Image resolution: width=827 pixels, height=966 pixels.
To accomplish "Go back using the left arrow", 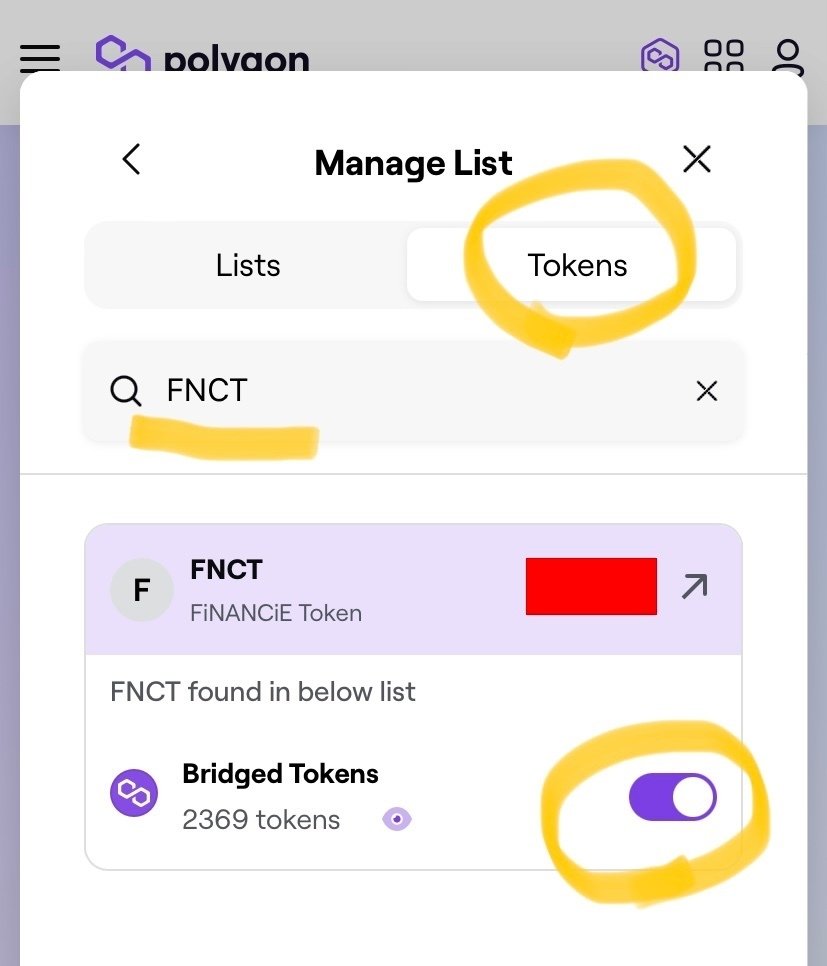I will click(131, 159).
